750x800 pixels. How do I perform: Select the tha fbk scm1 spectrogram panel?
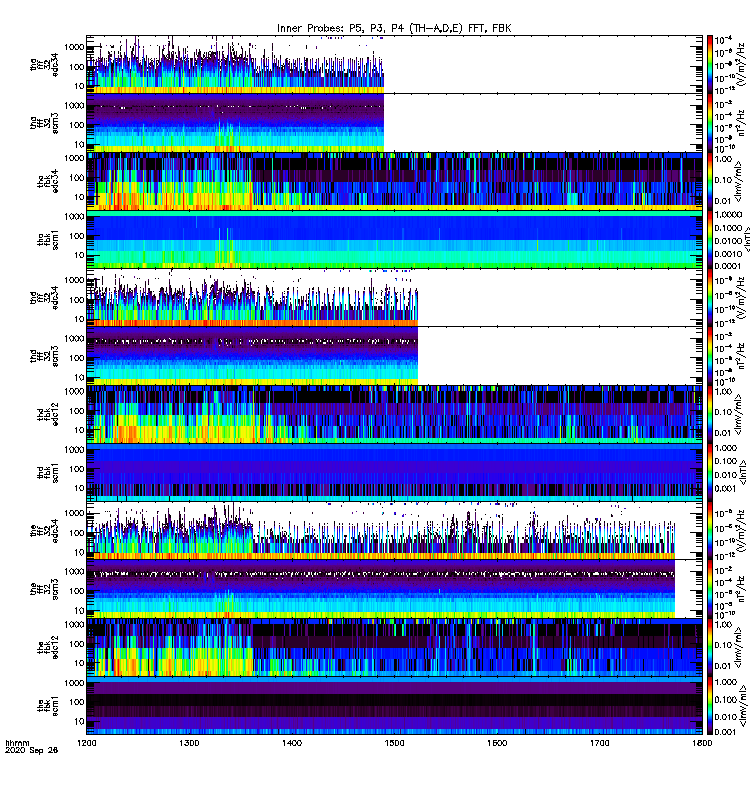coord(394,239)
